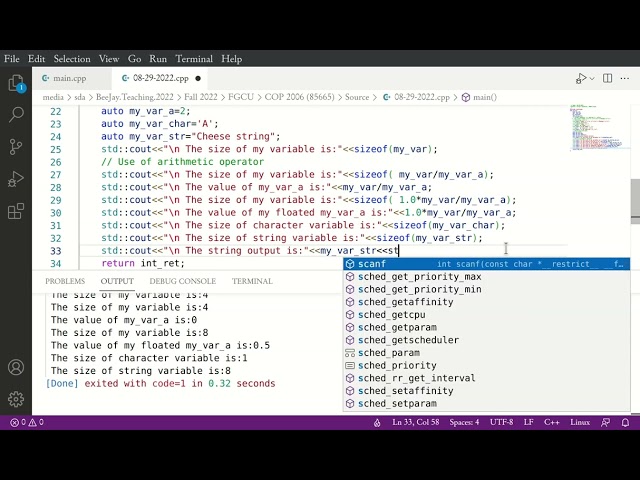The width and height of the screenshot is (640, 480).
Task: Open the Accounts icon in activity bar
Action: tap(16, 367)
